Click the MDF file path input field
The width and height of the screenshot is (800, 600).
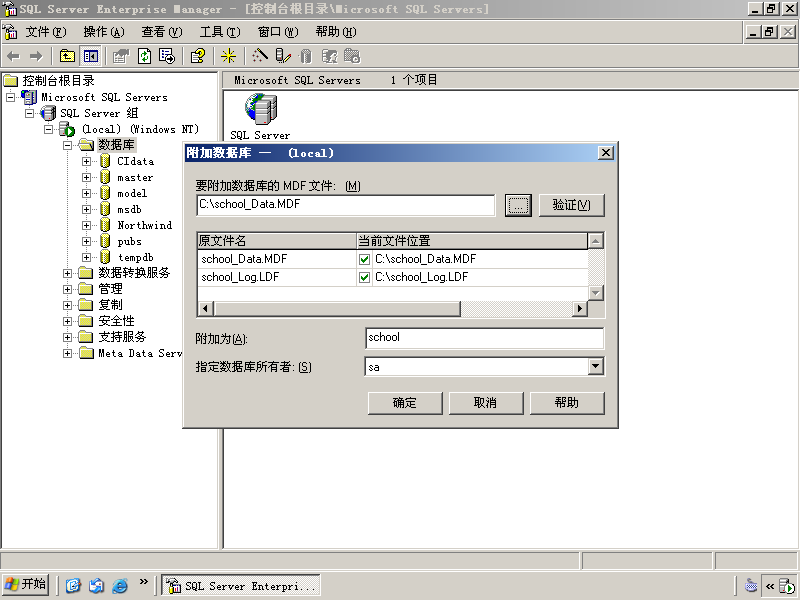click(x=345, y=205)
